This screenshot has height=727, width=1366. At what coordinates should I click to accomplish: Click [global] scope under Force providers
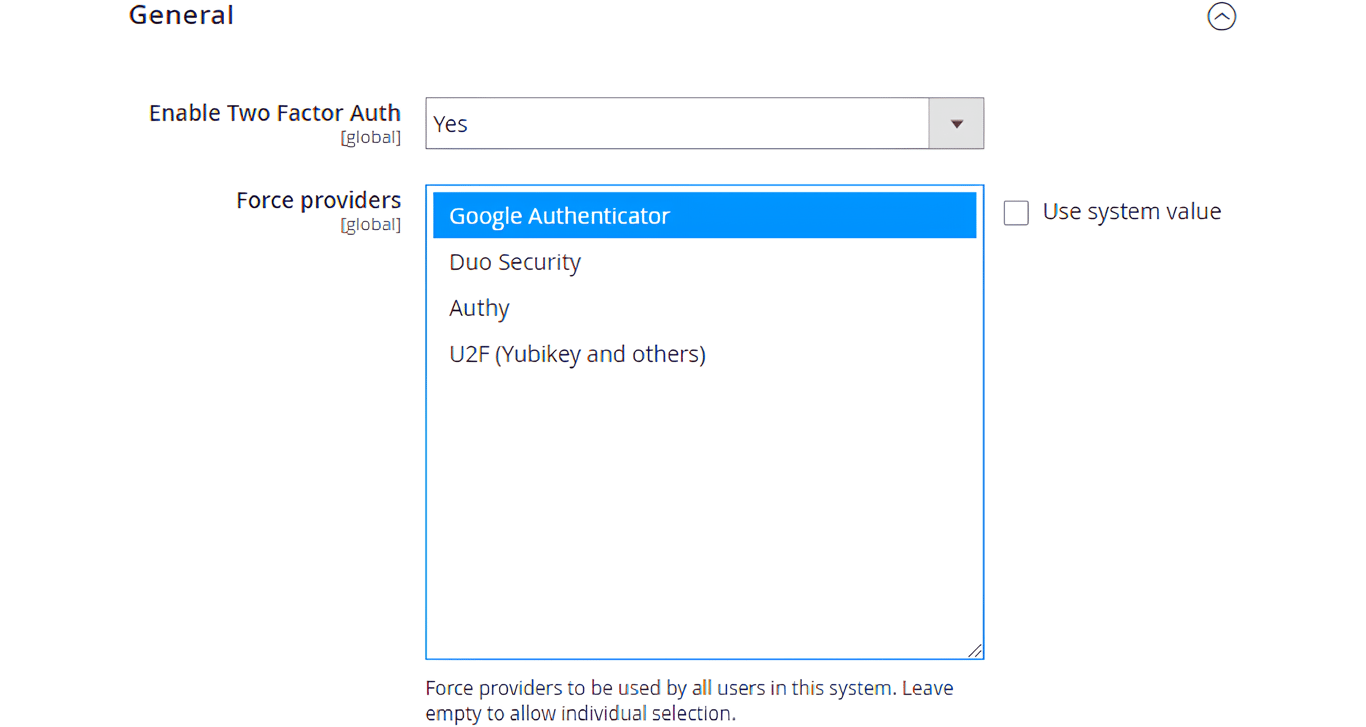click(x=370, y=225)
